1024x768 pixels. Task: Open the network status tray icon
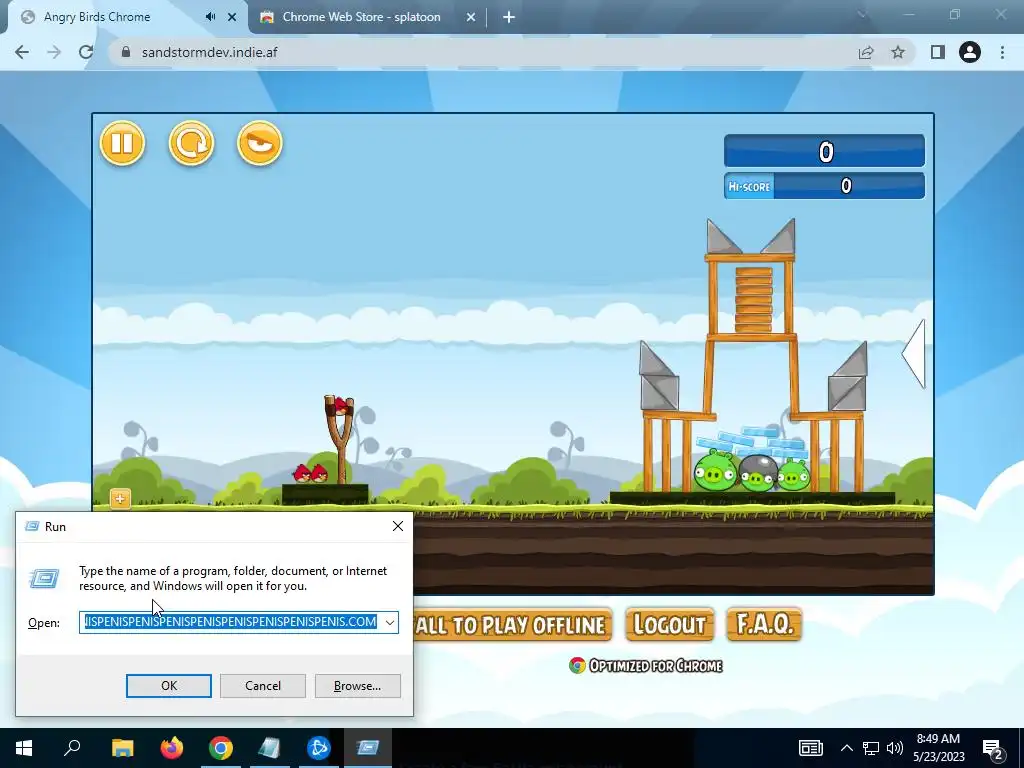[x=871, y=748]
